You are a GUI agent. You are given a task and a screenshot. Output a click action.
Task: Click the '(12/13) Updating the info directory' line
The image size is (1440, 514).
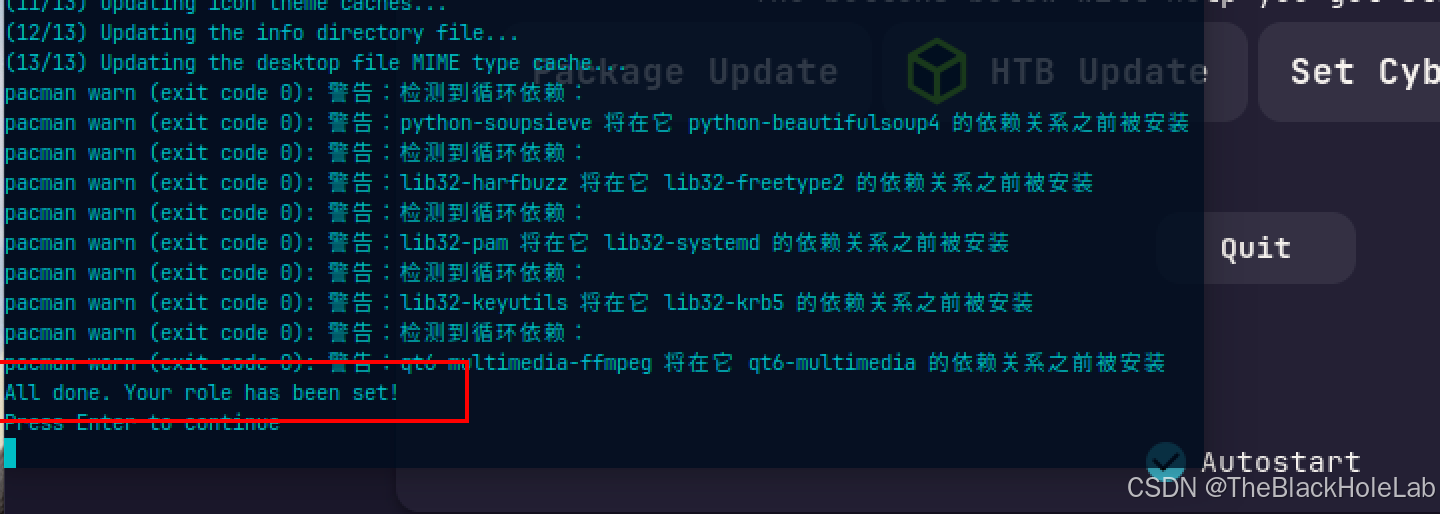[x=262, y=33]
